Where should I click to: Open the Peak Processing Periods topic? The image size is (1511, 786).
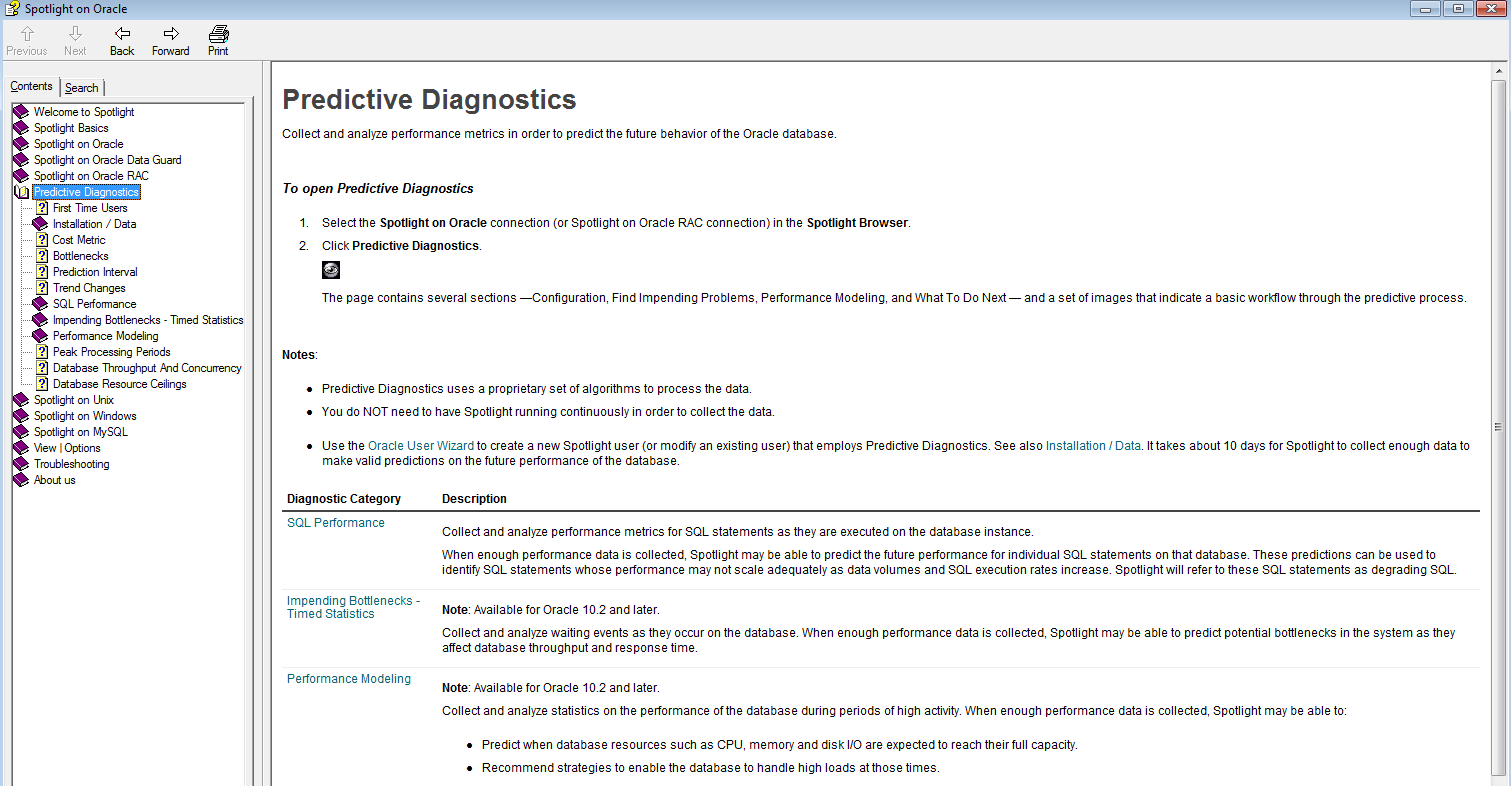pos(112,352)
